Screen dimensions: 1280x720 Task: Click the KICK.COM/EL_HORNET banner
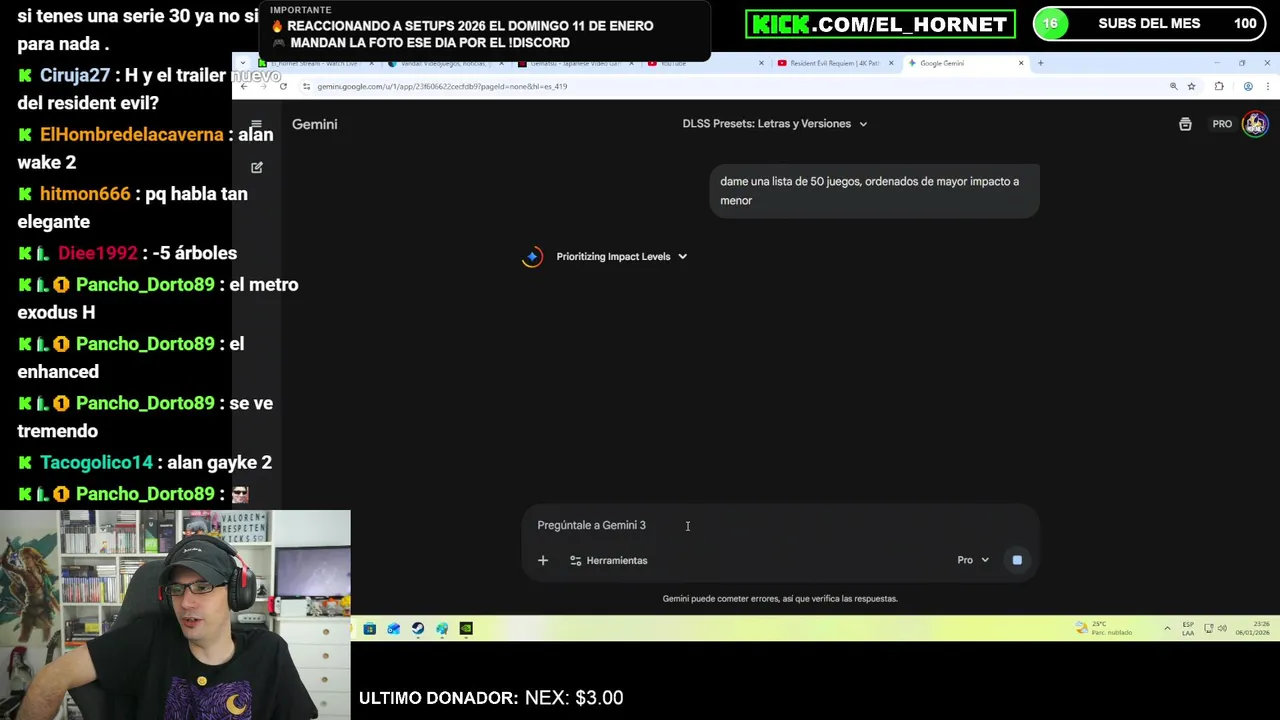(x=880, y=24)
